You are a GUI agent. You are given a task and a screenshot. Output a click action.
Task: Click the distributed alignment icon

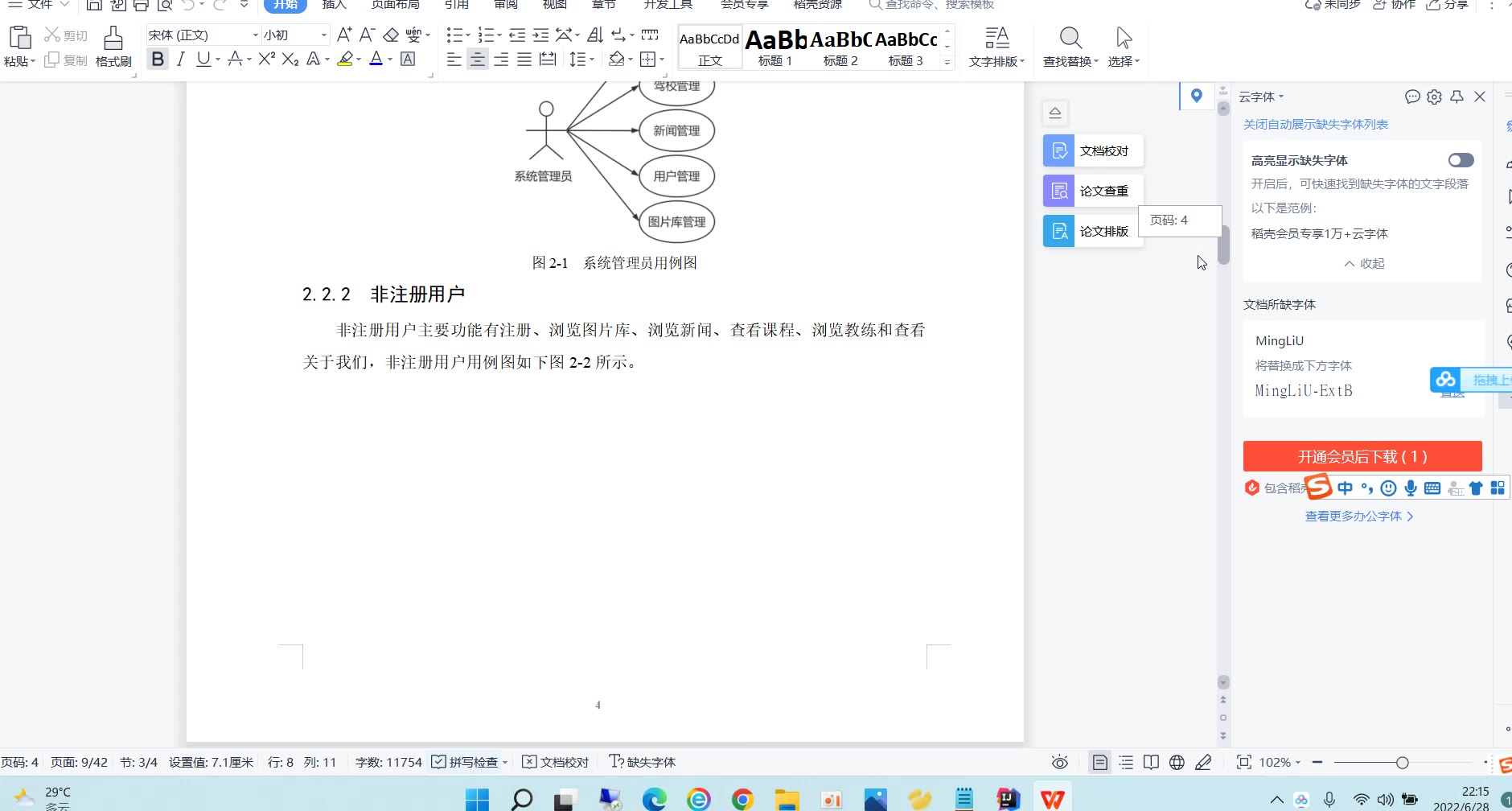tap(547, 59)
